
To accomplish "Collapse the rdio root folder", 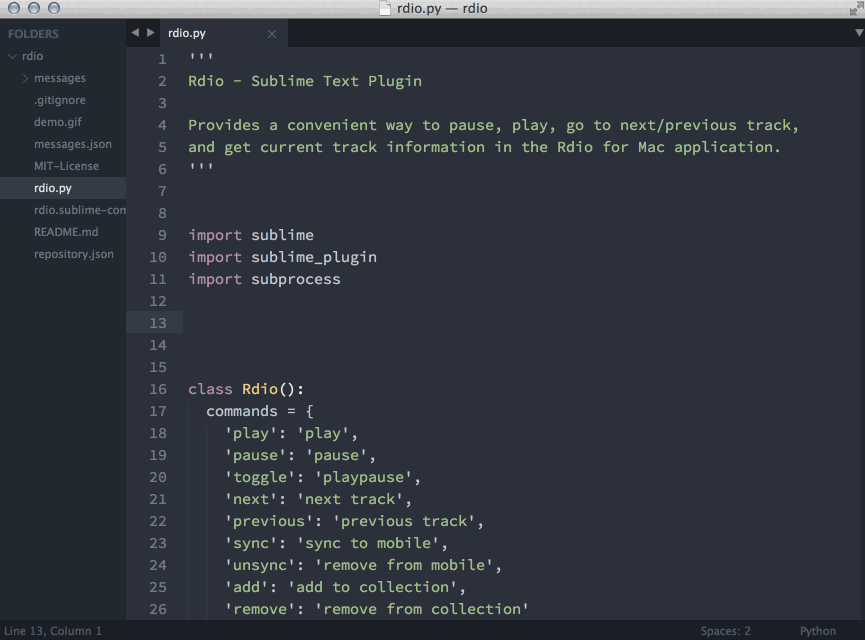I will tap(12, 56).
